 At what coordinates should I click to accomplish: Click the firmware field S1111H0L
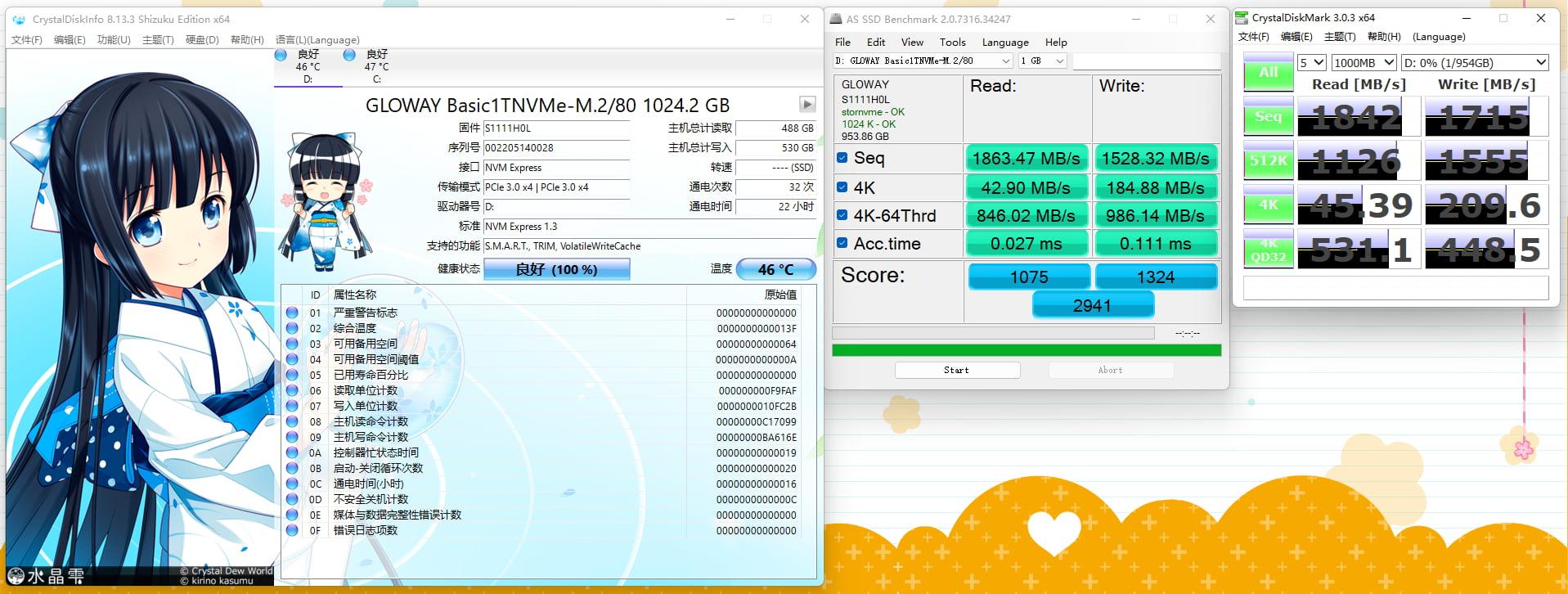click(556, 128)
